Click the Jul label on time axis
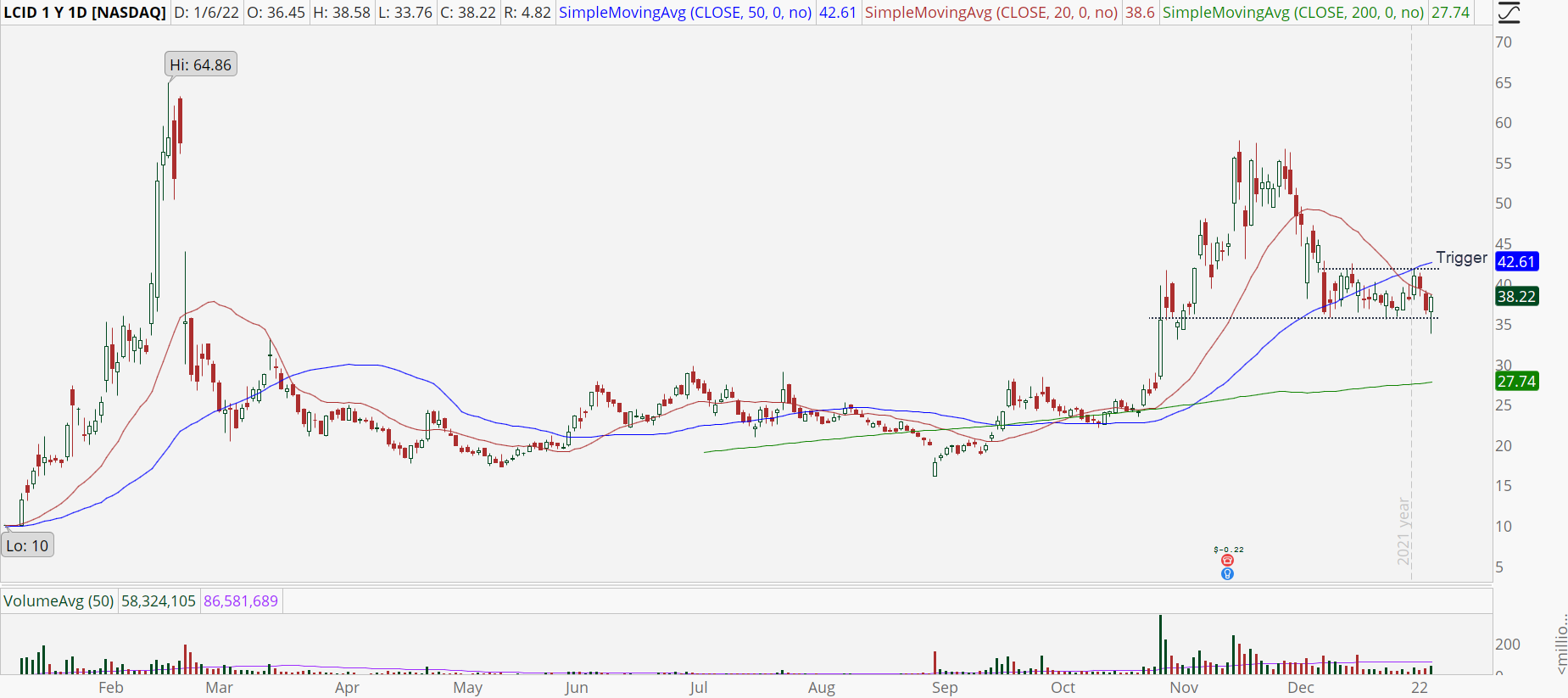This screenshot has width=1568, height=698. click(x=698, y=688)
